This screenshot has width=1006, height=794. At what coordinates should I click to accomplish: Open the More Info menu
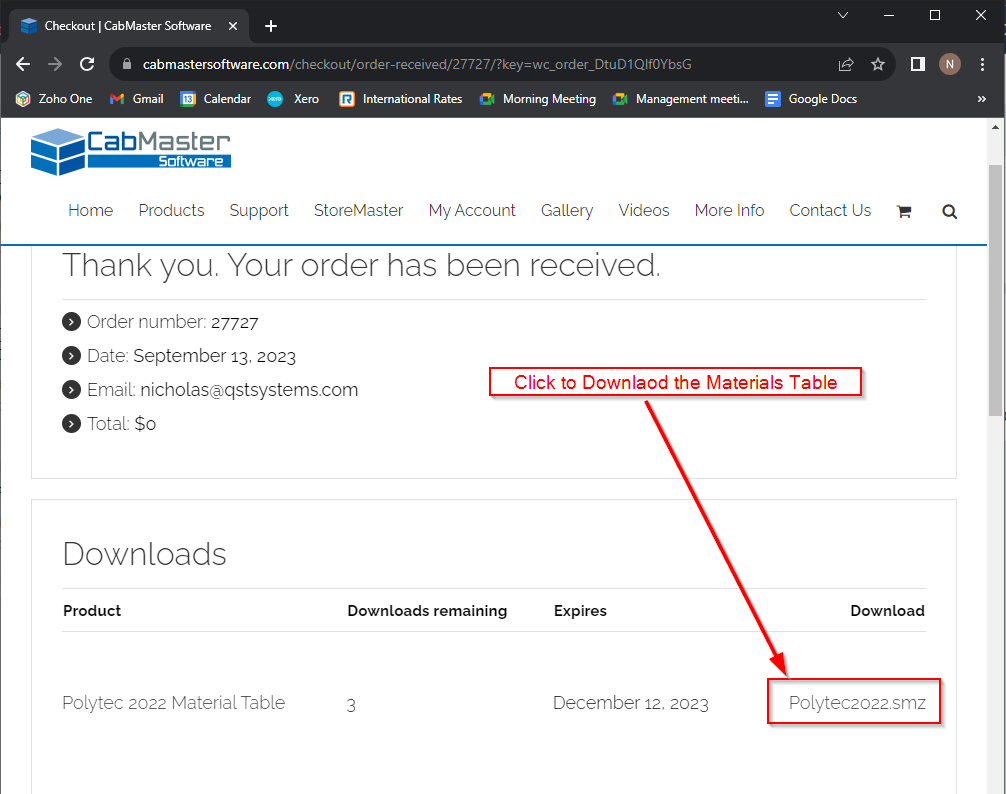click(x=729, y=210)
